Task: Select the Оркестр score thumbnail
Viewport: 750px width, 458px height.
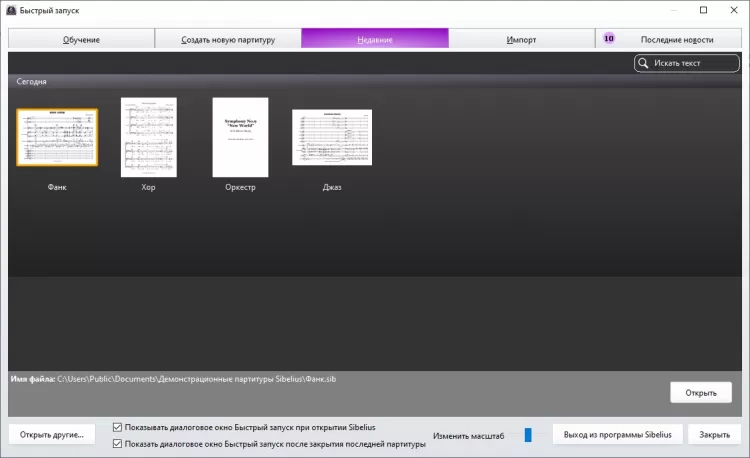Action: [240, 137]
